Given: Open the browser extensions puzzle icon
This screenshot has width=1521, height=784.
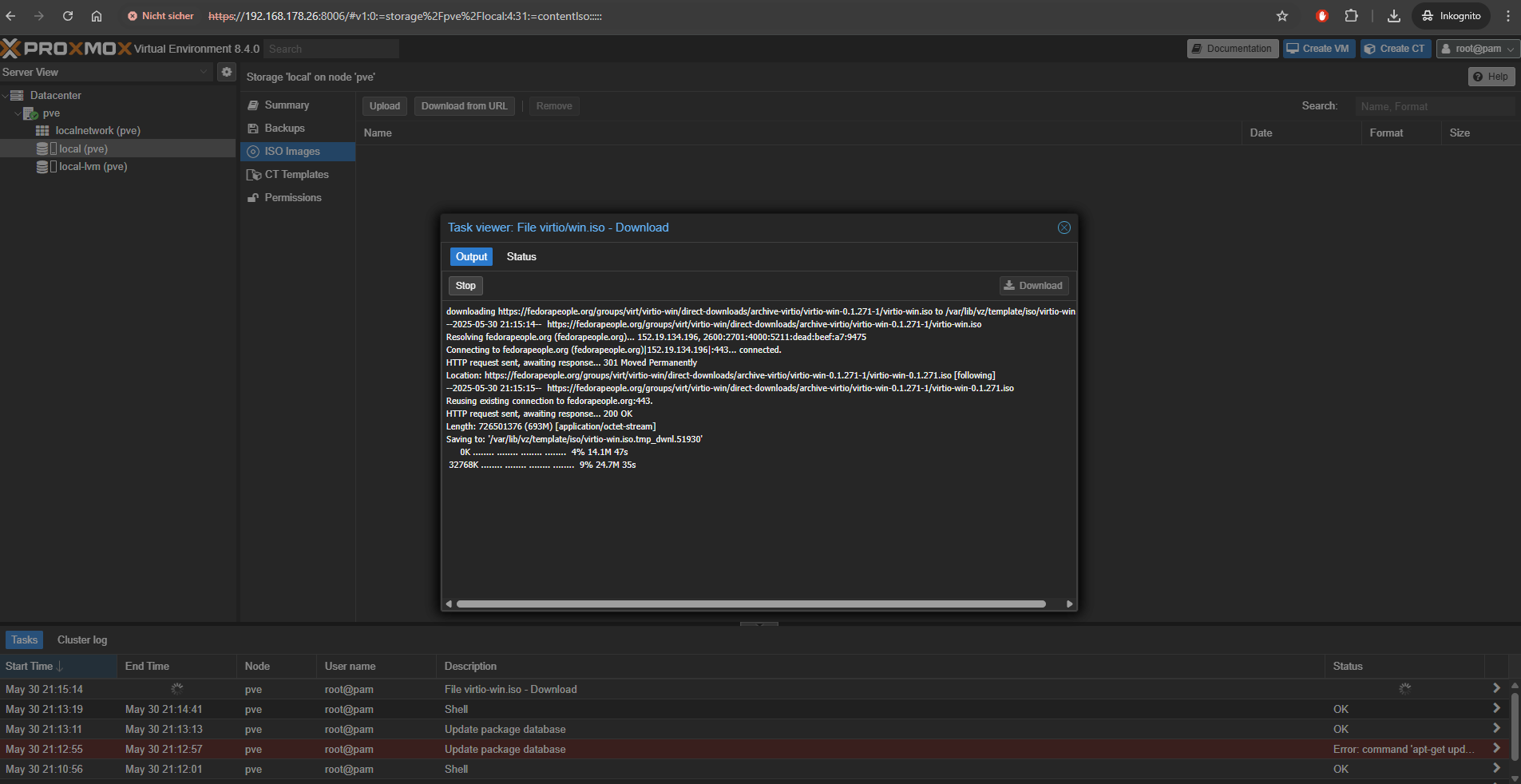Looking at the screenshot, I should click(x=1351, y=16).
